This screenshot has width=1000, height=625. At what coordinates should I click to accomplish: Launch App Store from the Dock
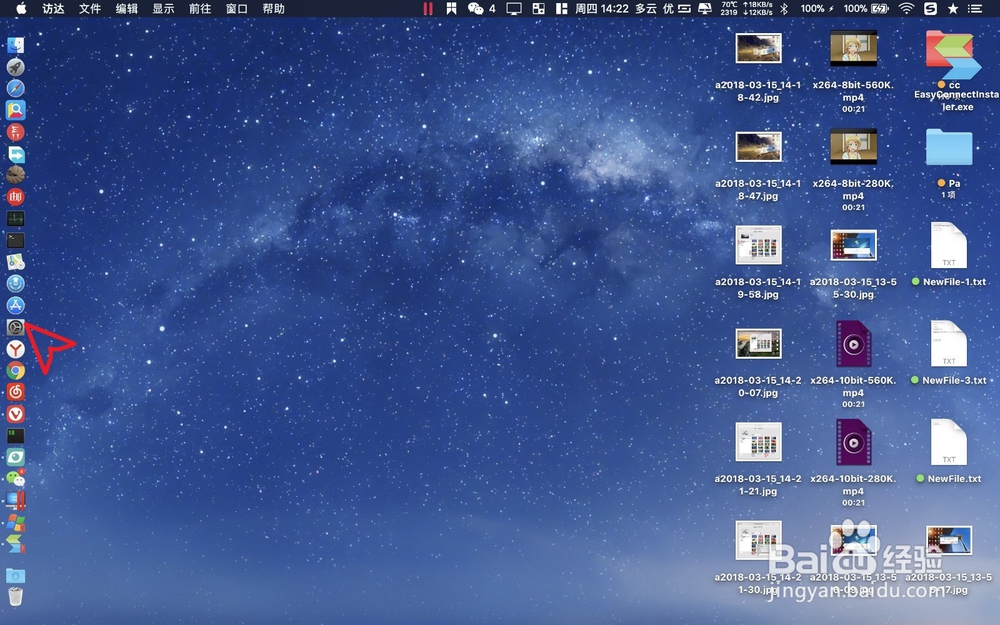click(x=15, y=305)
